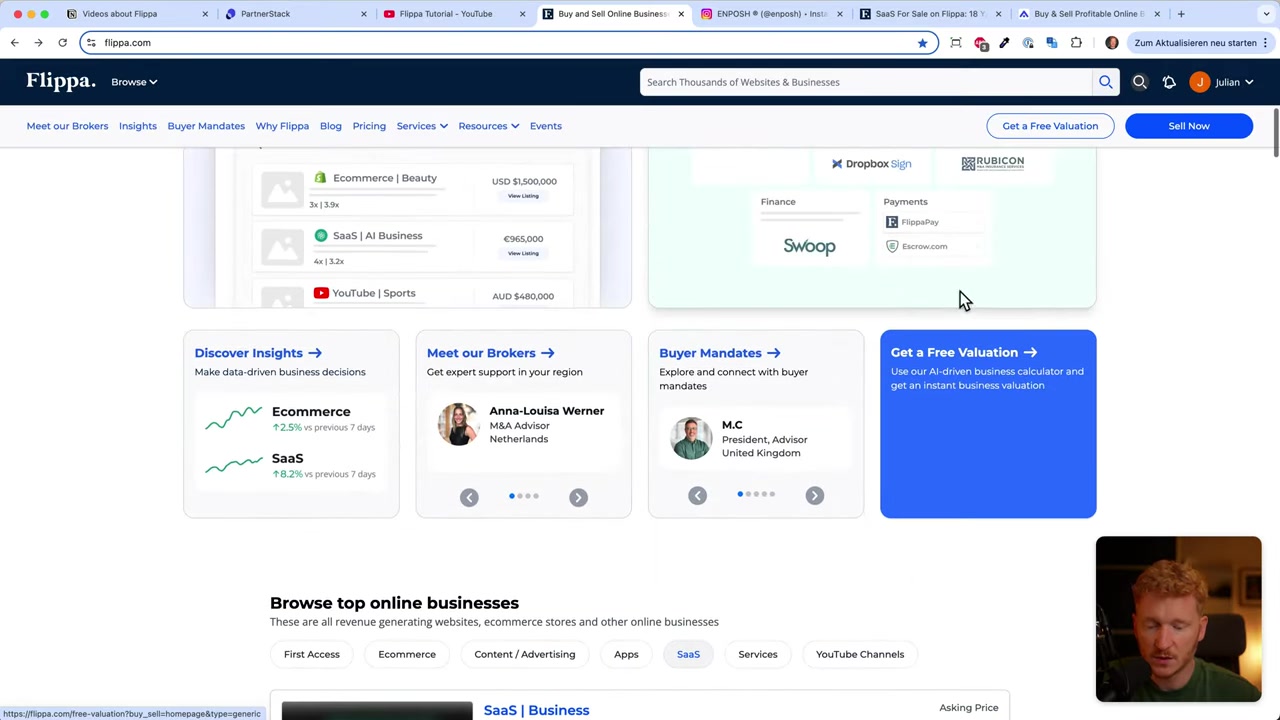Close the Videos about Flippa tab

205,14
